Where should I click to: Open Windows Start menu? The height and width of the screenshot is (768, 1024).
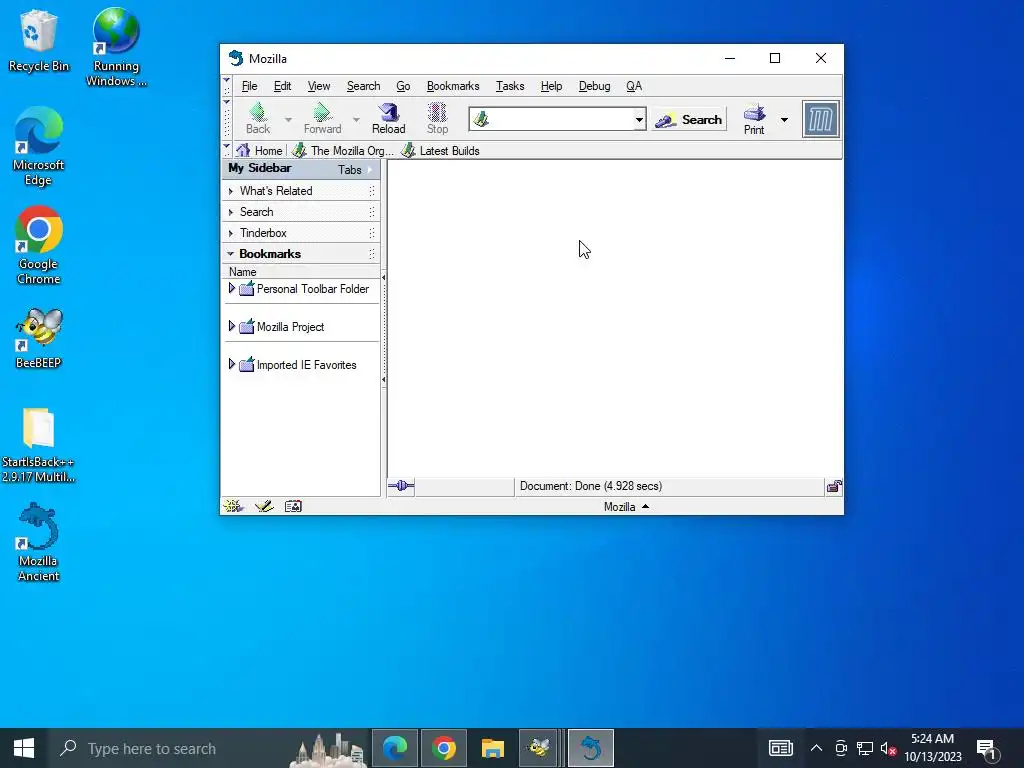click(24, 748)
